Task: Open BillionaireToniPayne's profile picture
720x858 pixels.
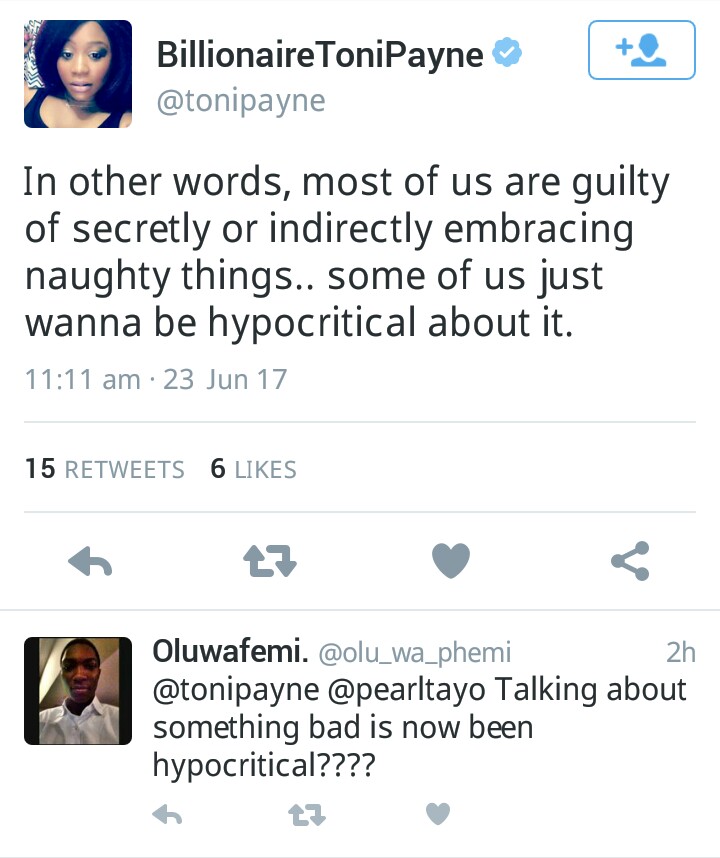Action: pyautogui.click(x=78, y=74)
